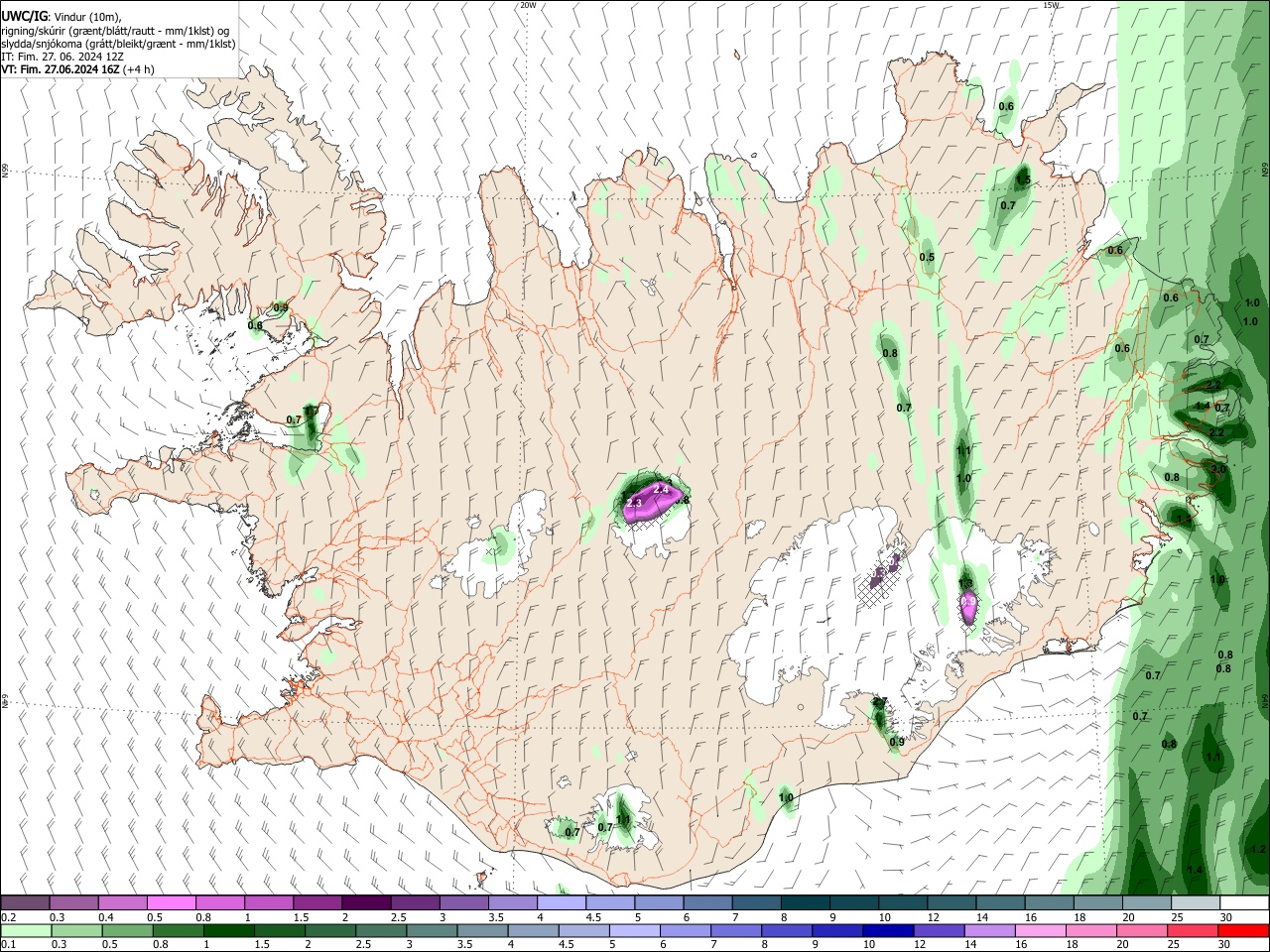
Task: Click the '15W' longitude label
Action: pos(1051,5)
